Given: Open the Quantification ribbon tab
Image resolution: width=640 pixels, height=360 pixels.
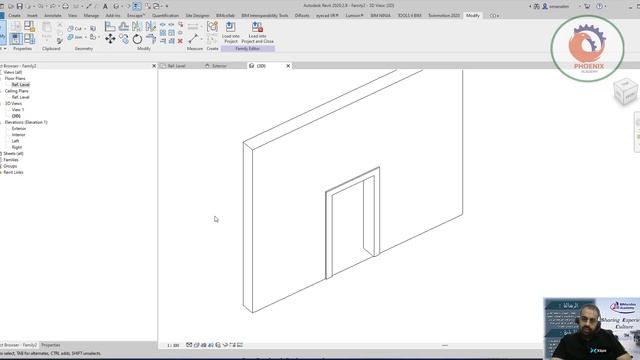Looking at the screenshot, I should pos(165,16).
